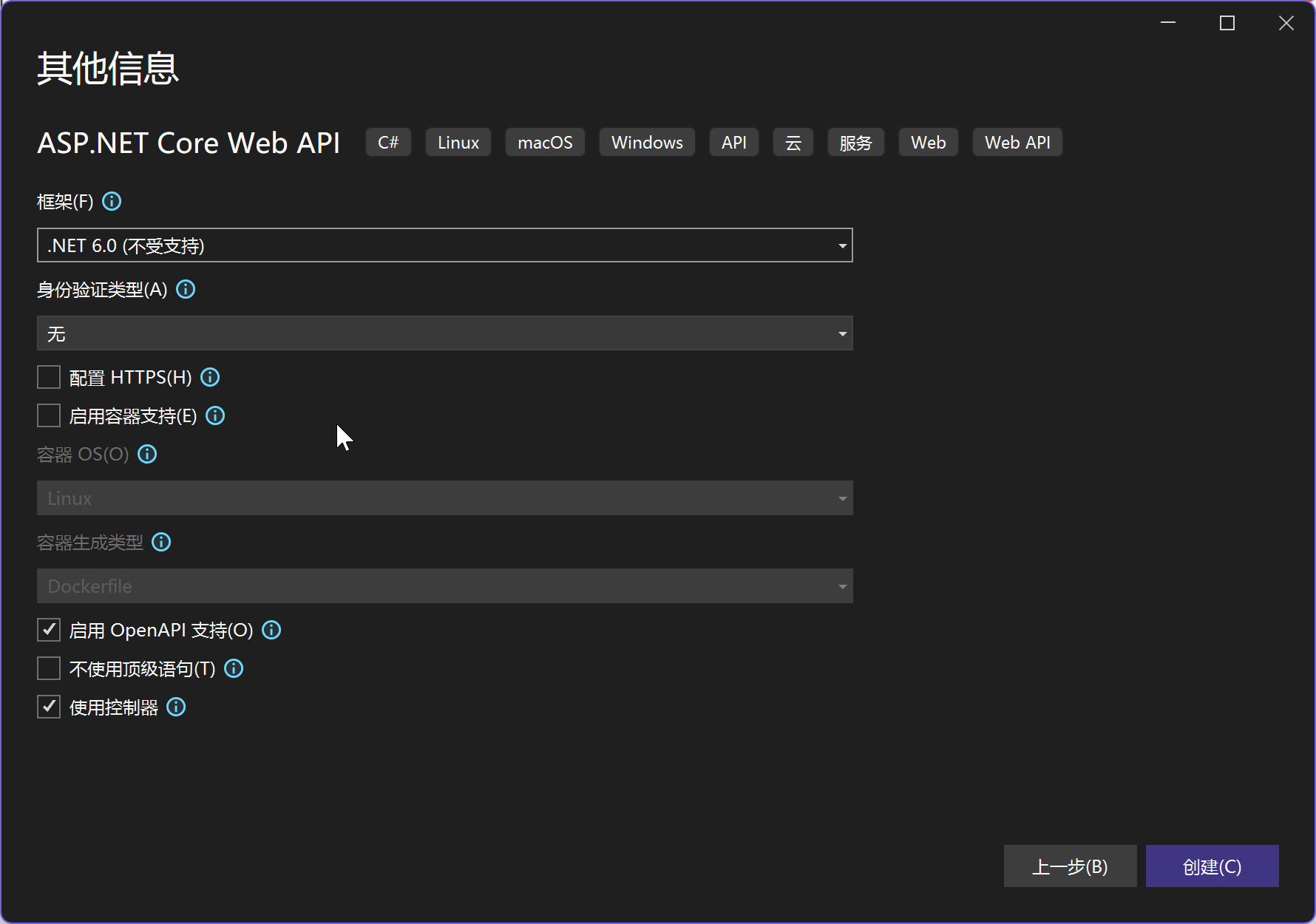The height and width of the screenshot is (924, 1316).
Task: Click info icon next to 配置 HTTPS(H)
Action: pyautogui.click(x=210, y=377)
